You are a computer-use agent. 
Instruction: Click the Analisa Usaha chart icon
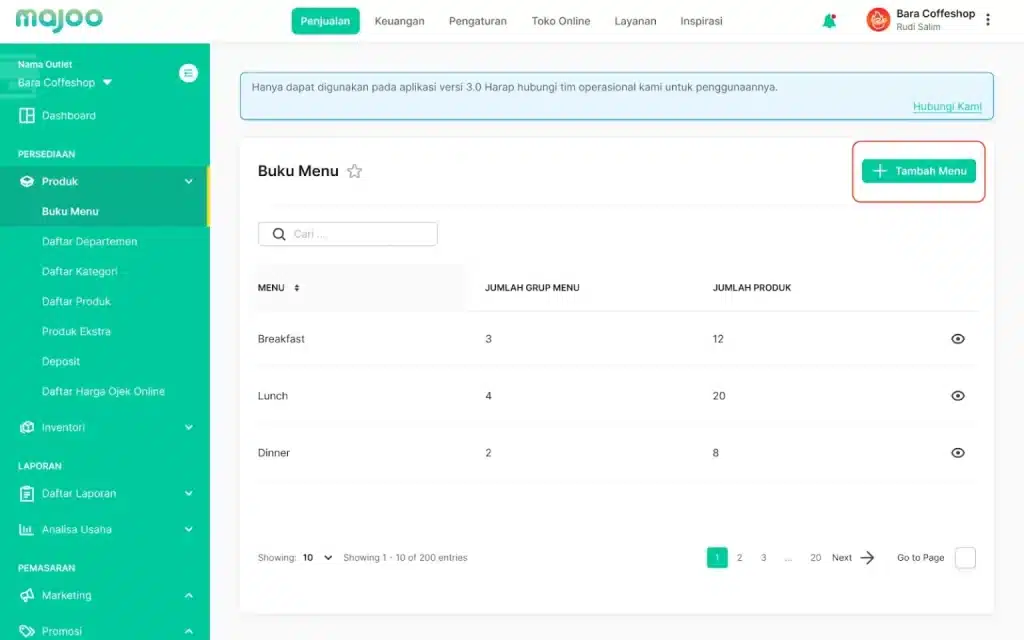tap(26, 530)
